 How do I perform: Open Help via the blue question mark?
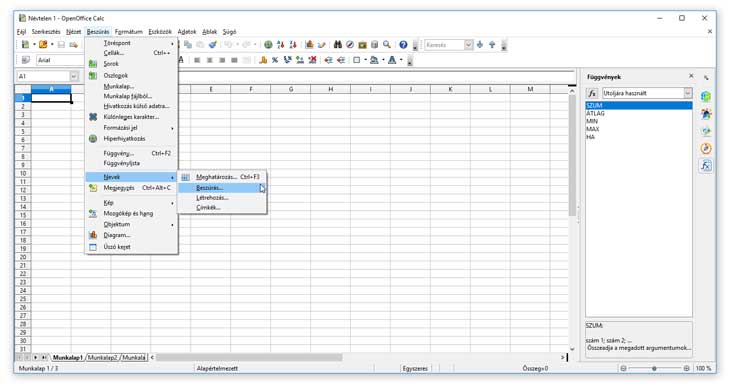point(403,45)
